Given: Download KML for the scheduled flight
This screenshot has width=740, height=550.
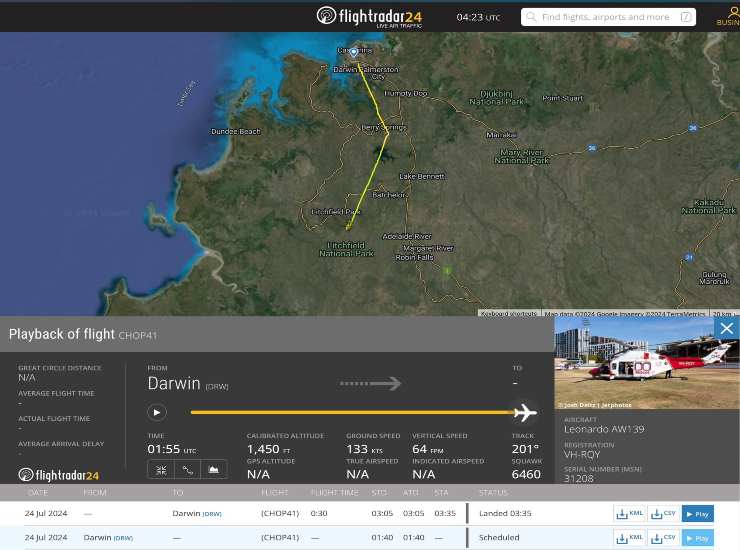Looking at the screenshot, I should click(x=630, y=537).
